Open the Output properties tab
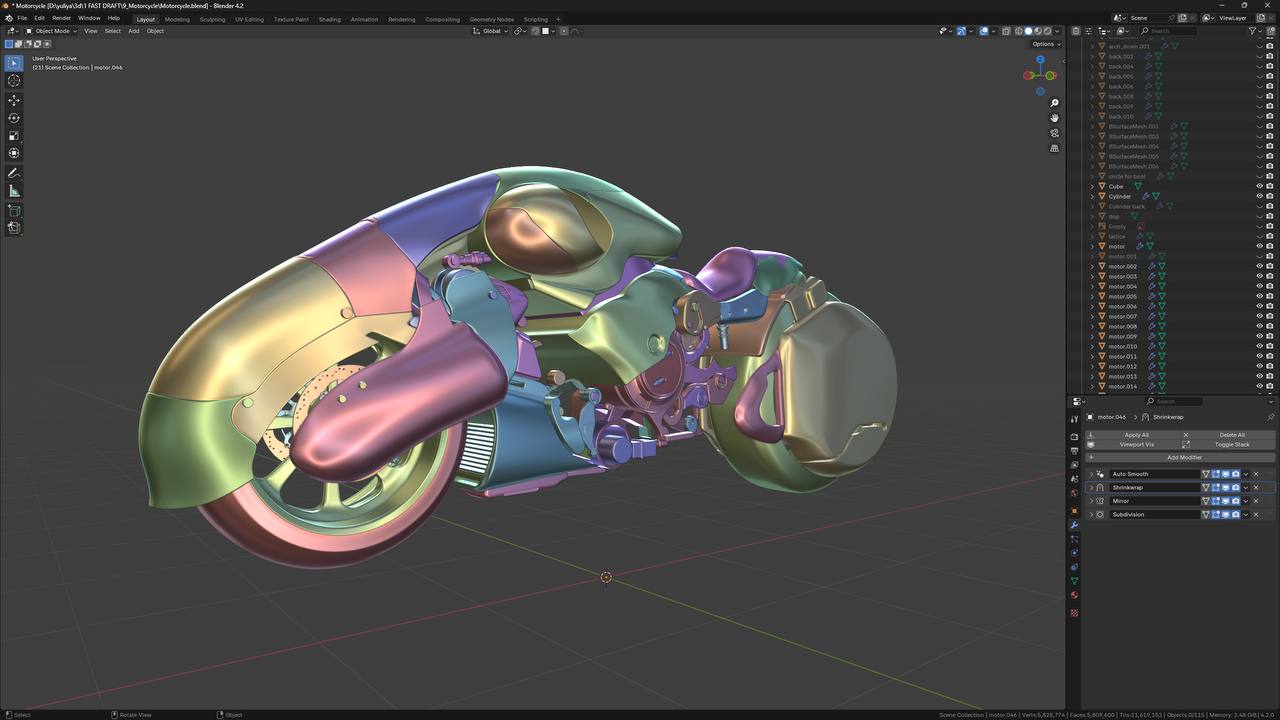The width and height of the screenshot is (1280, 720). [x=1074, y=450]
